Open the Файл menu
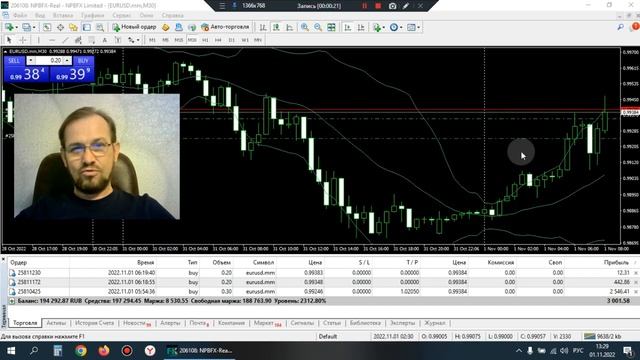Screen dimensions: 640x360 pyautogui.click(x=20, y=15)
